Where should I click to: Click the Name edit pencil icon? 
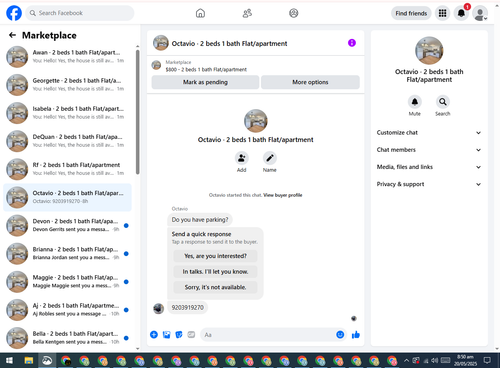pyautogui.click(x=270, y=158)
